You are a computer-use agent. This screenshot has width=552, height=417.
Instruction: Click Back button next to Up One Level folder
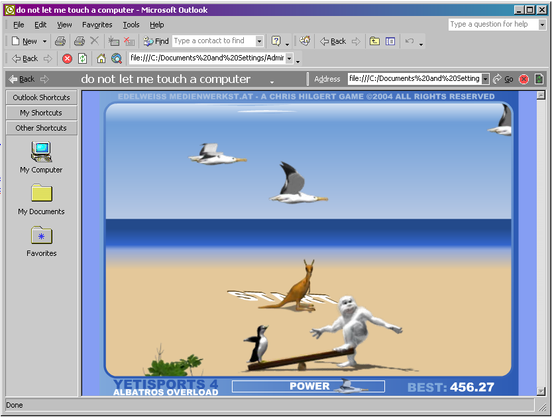pos(333,41)
